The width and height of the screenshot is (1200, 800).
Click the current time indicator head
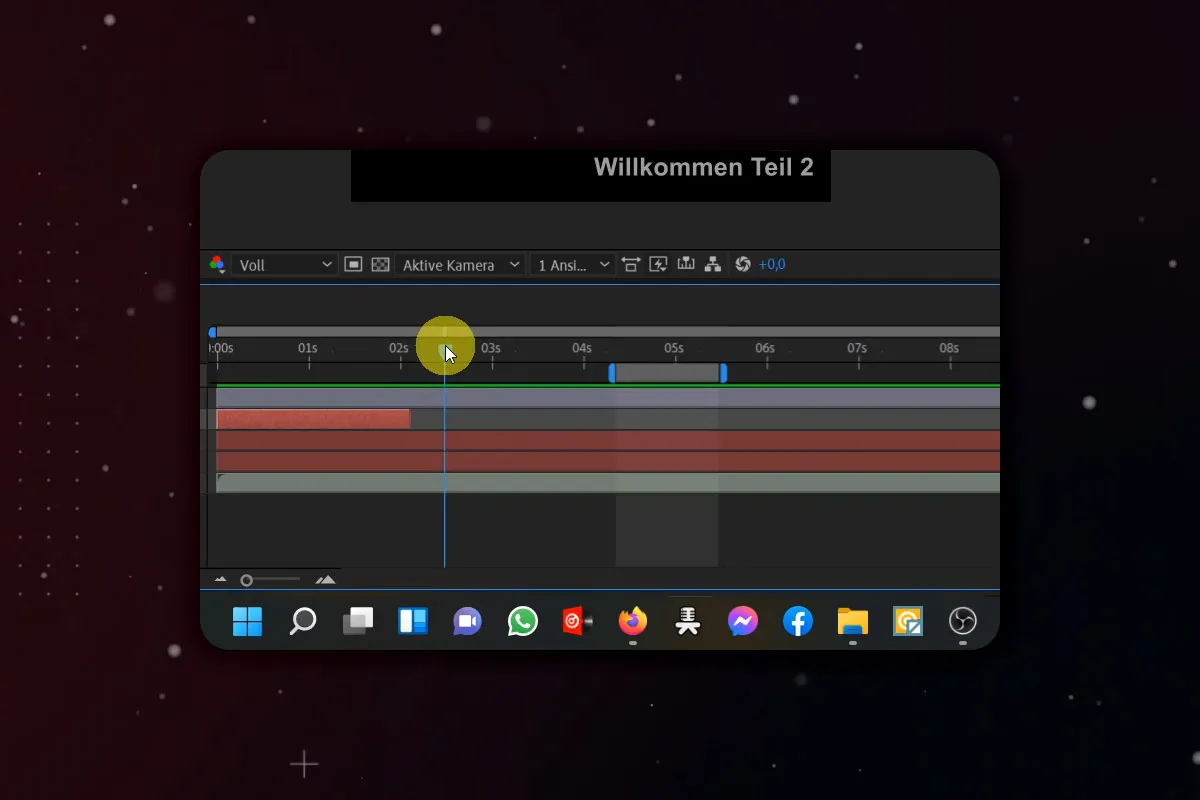(x=445, y=350)
